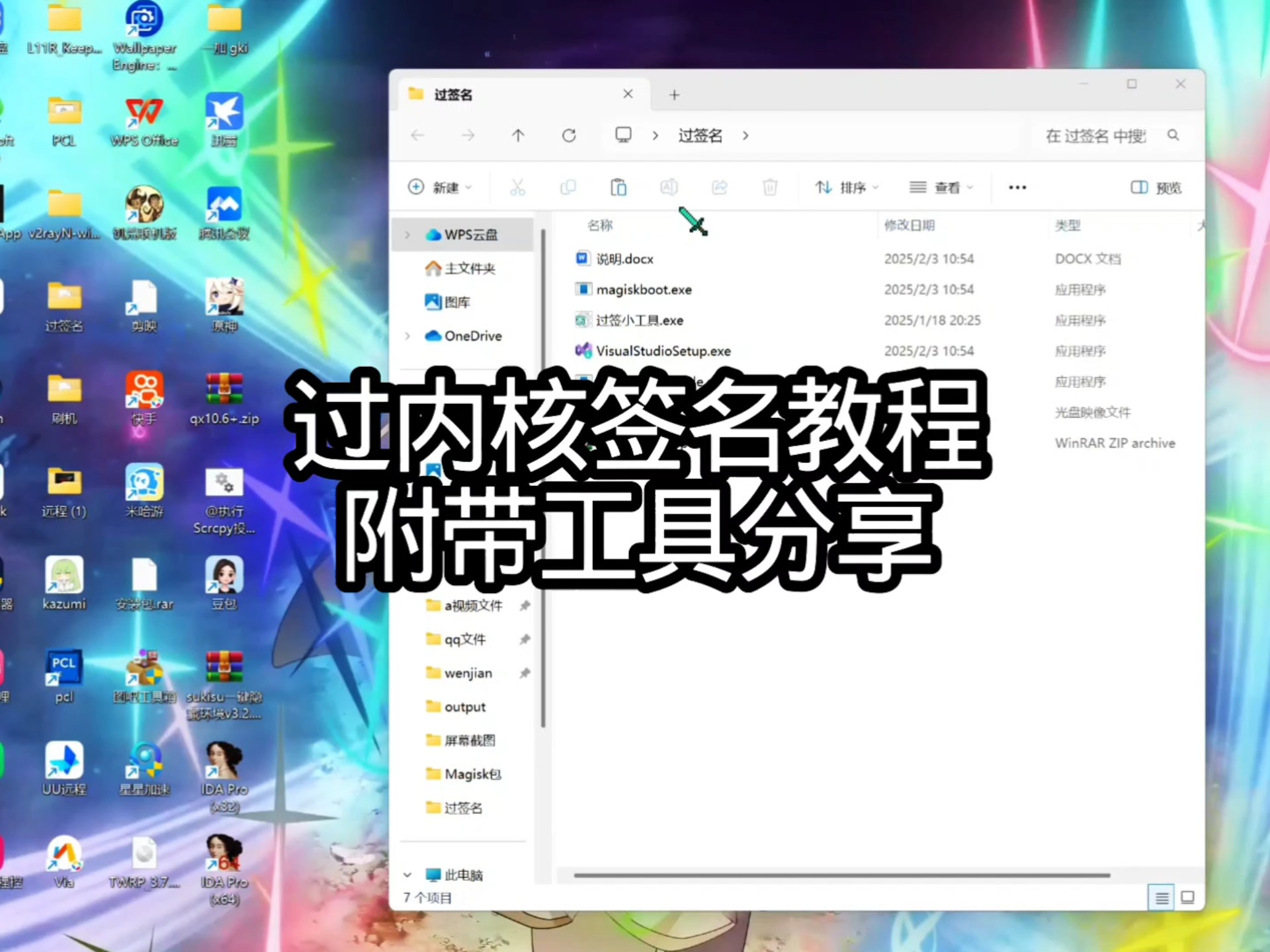Click the Copy icon in Explorer toolbar
This screenshot has width=1270, height=952.
[568, 188]
